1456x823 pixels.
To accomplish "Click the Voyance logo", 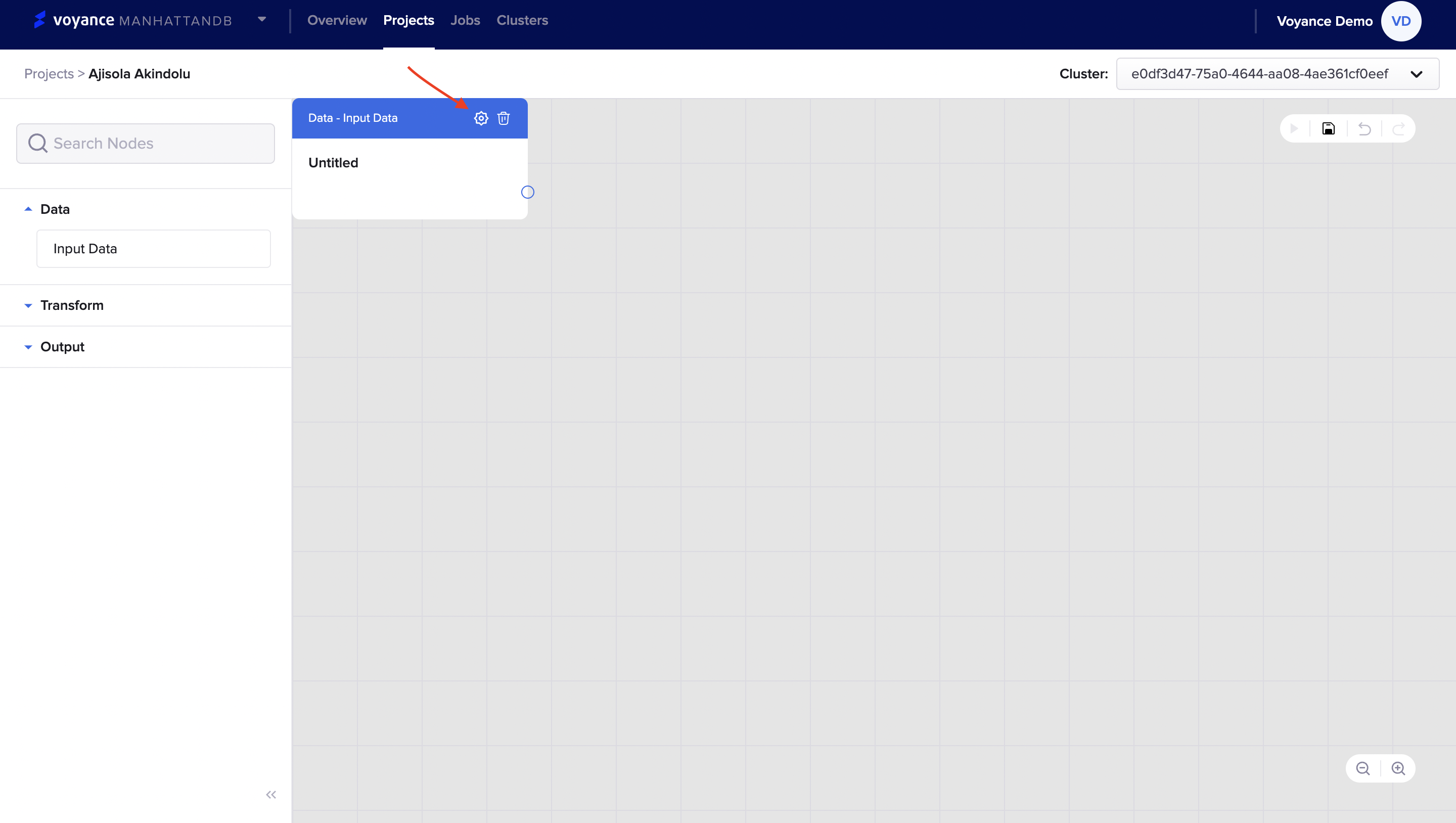I will pos(75,20).
